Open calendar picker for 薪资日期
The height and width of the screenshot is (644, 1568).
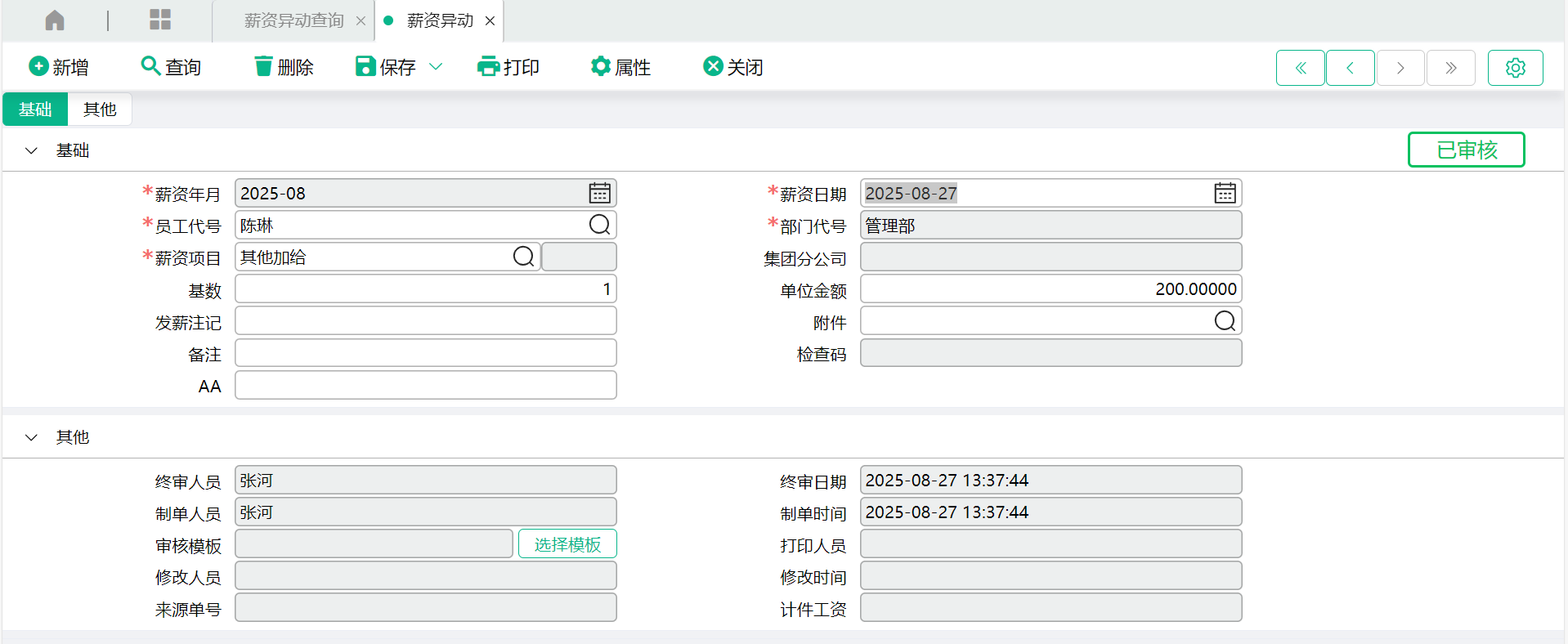tap(1225, 194)
